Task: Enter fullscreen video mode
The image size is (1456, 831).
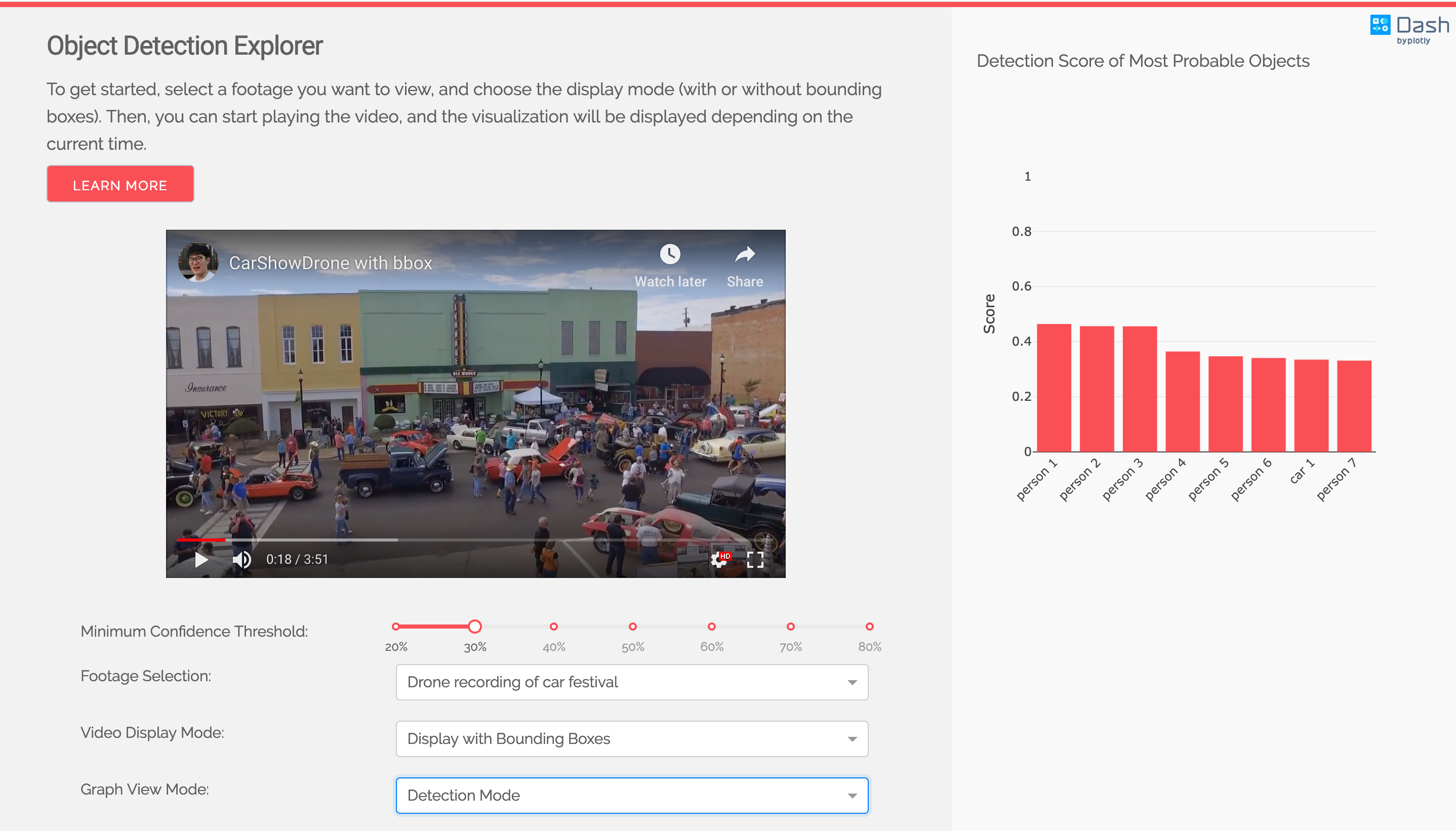Action: (x=755, y=559)
